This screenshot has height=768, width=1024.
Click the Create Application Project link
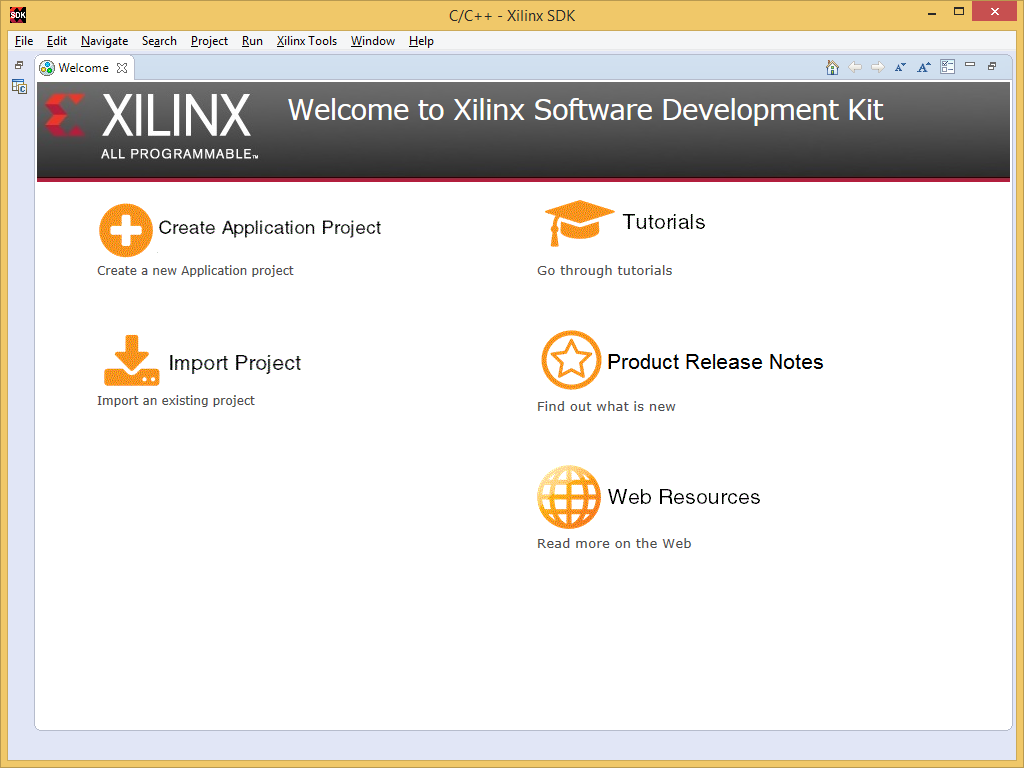pos(270,227)
